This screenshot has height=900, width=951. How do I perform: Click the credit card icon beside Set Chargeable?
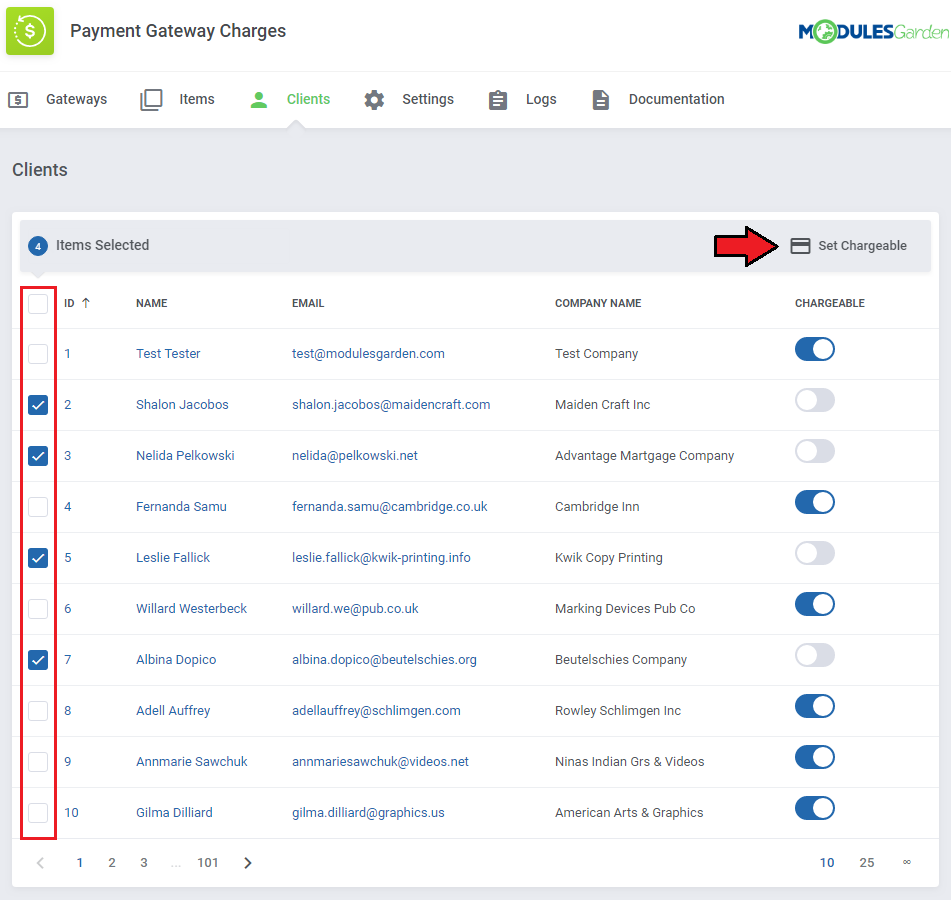coord(800,246)
